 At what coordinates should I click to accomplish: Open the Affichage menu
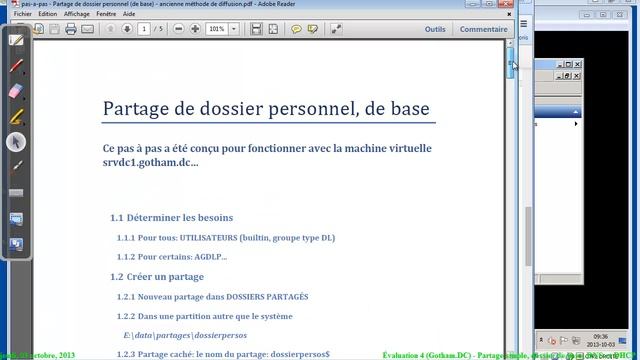76,14
